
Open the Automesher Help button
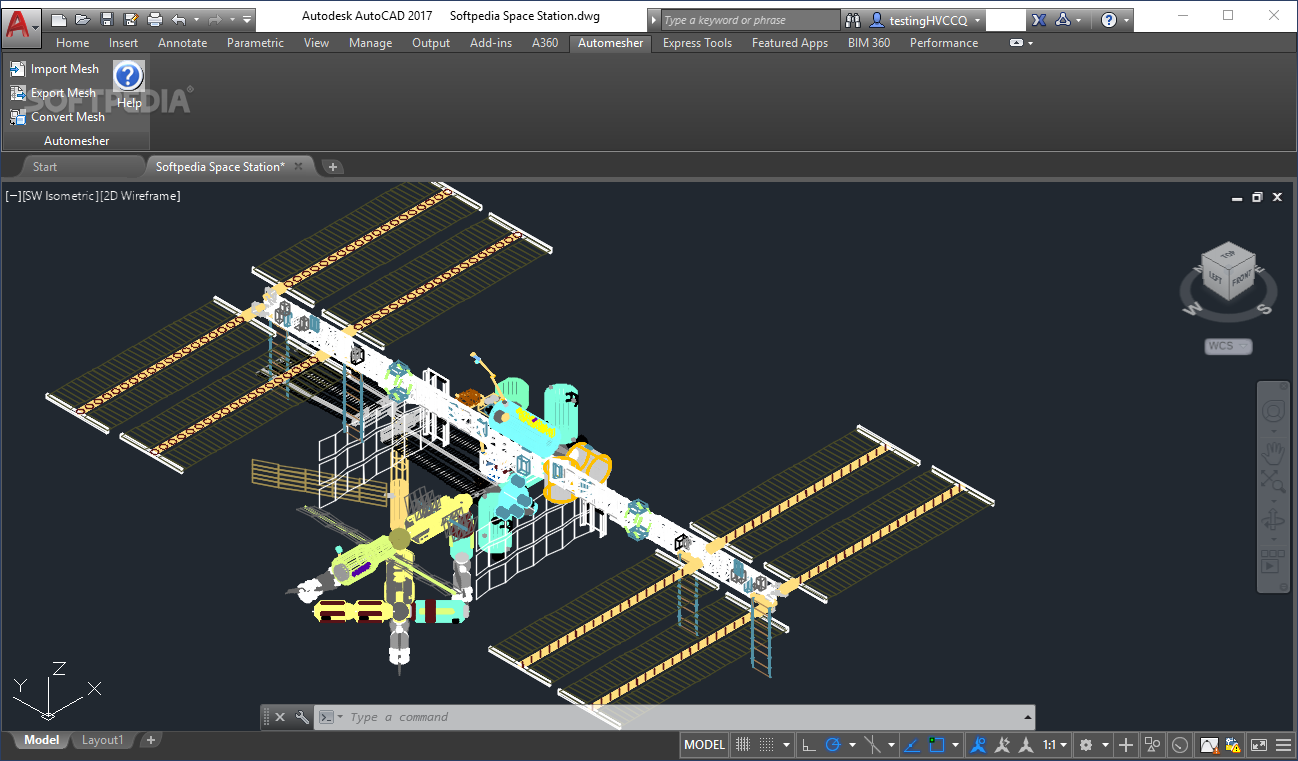[129, 78]
